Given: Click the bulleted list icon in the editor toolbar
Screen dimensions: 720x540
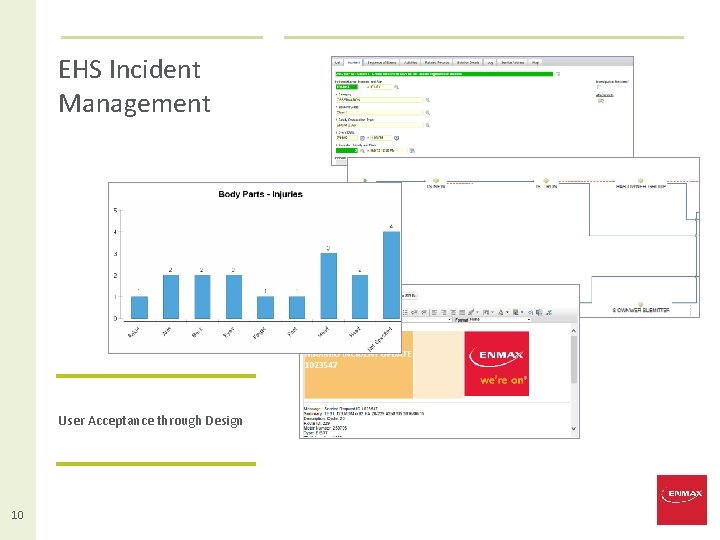Looking at the screenshot, I should (x=405, y=312).
